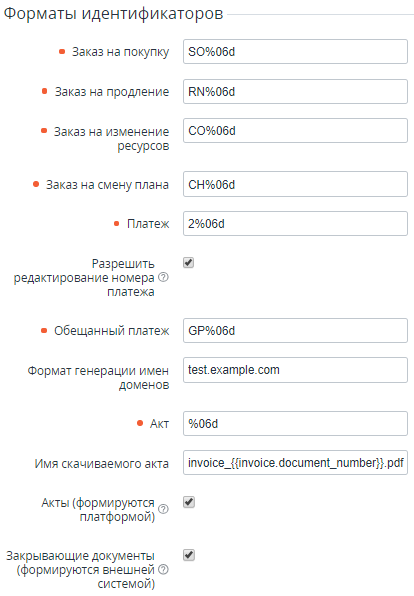
Task: Uncheck Акты (формируются платформой) checkbox
Action: [x=189, y=502]
